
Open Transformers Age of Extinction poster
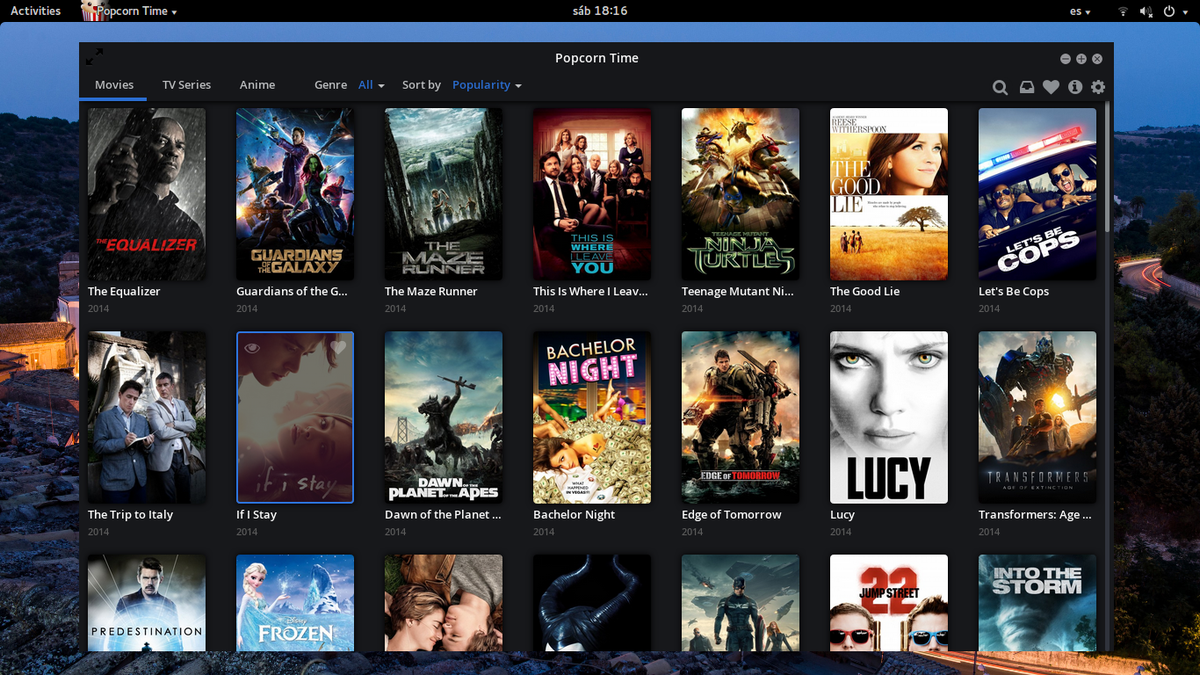click(1038, 417)
